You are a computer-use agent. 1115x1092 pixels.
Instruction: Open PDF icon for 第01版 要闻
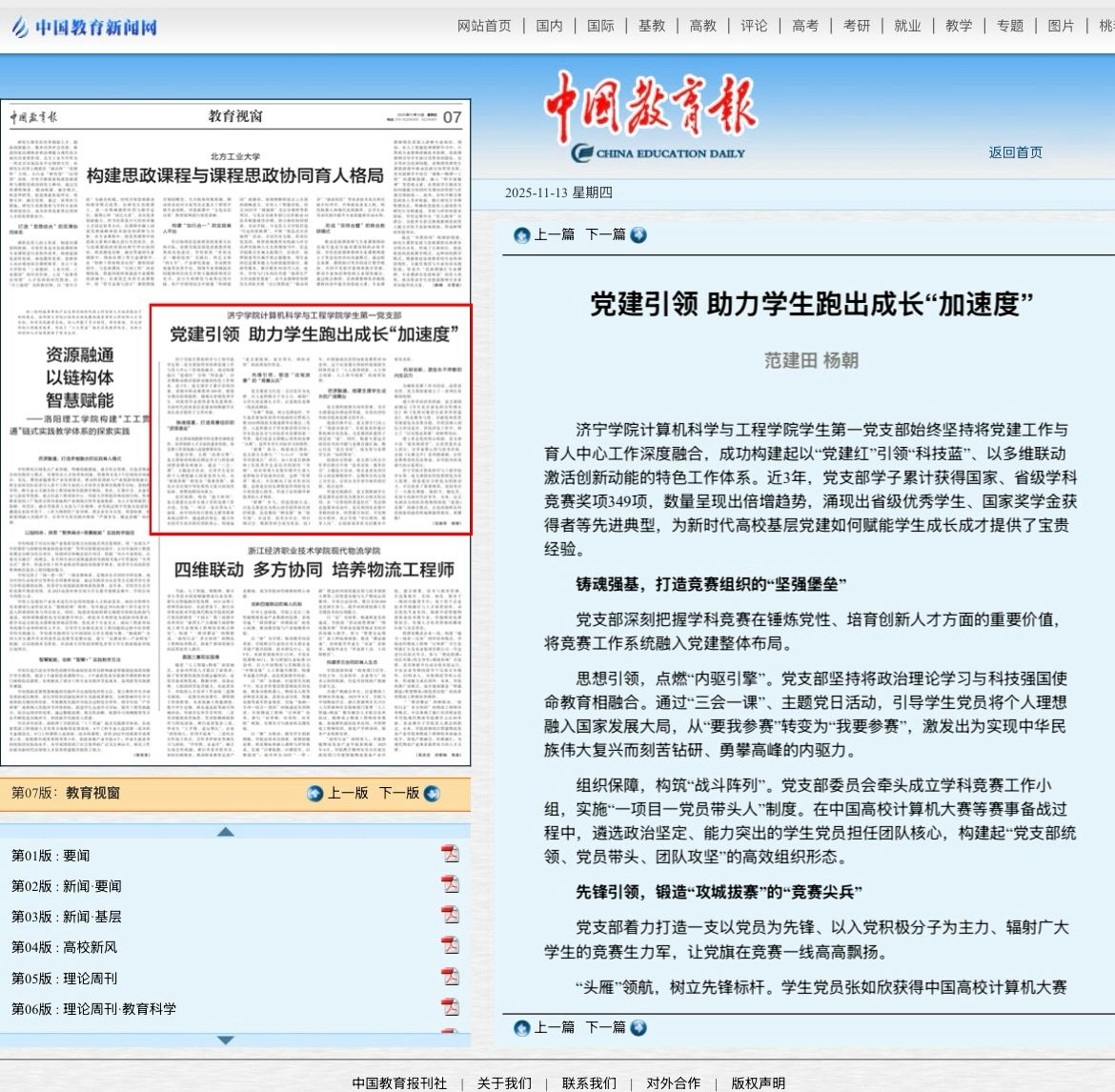[x=450, y=854]
